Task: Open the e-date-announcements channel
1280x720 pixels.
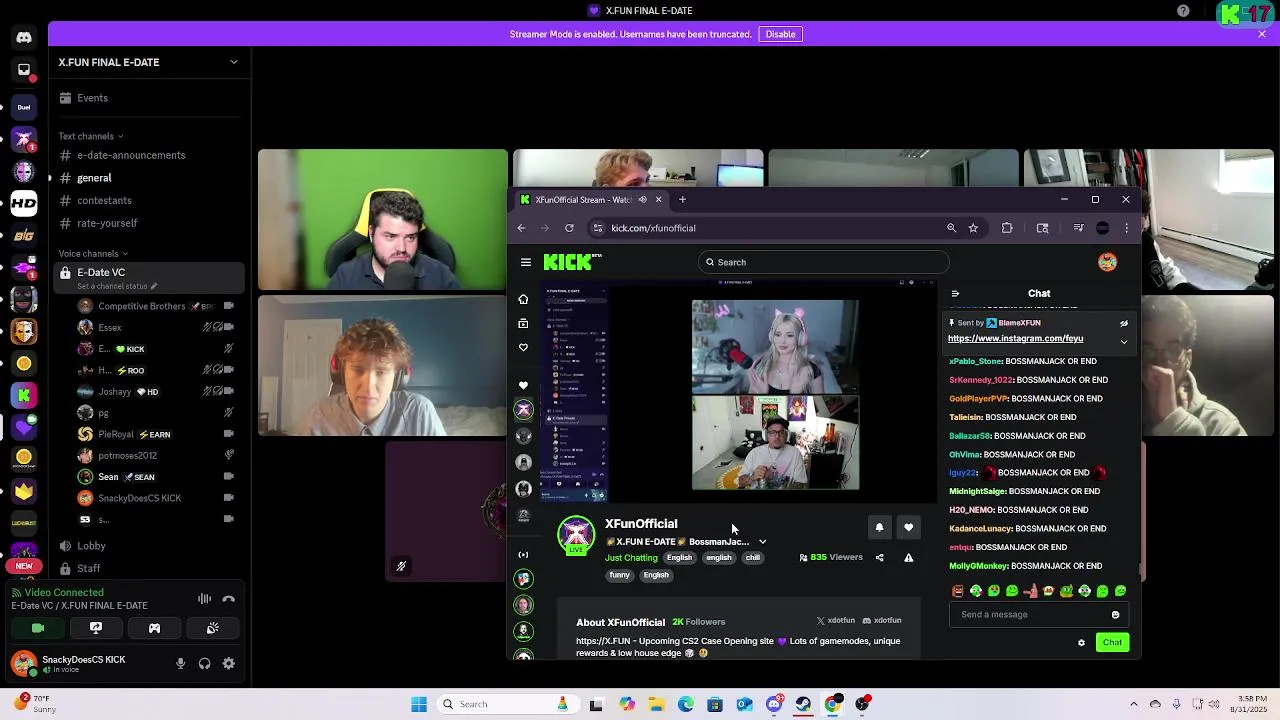Action: [148, 155]
